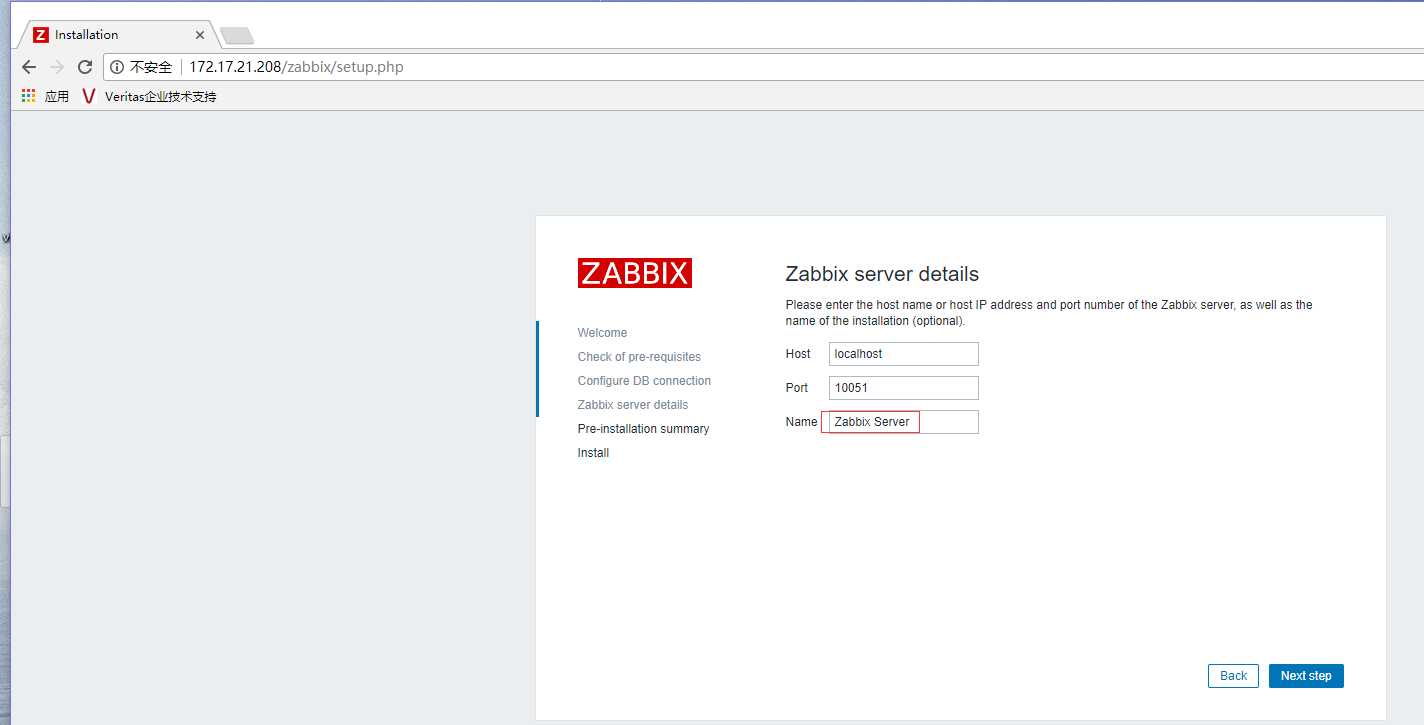This screenshot has height=725, width=1424.
Task: Focus the Port input field
Action: (x=904, y=388)
